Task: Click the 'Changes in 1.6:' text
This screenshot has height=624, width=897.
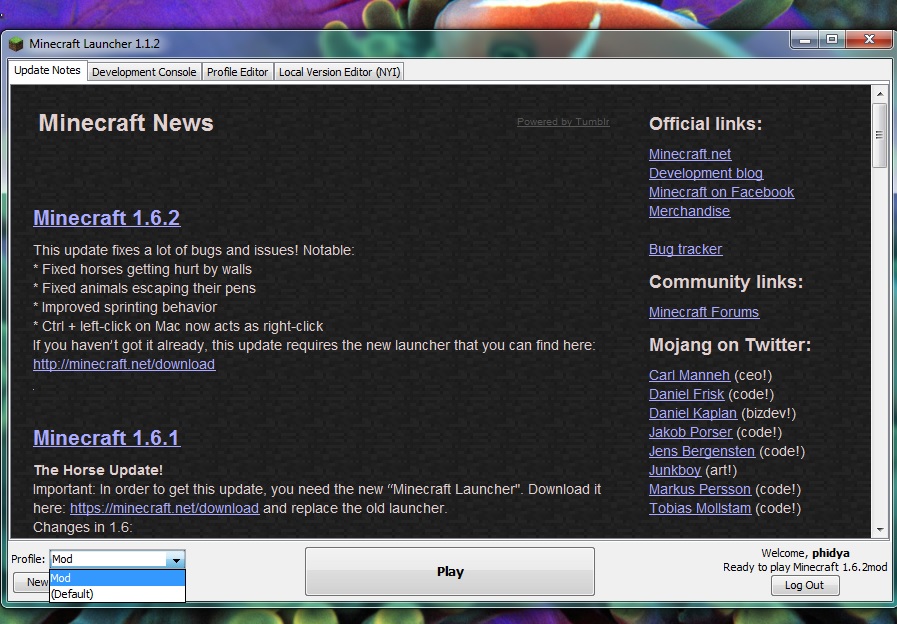Action: pyautogui.click(x=83, y=527)
